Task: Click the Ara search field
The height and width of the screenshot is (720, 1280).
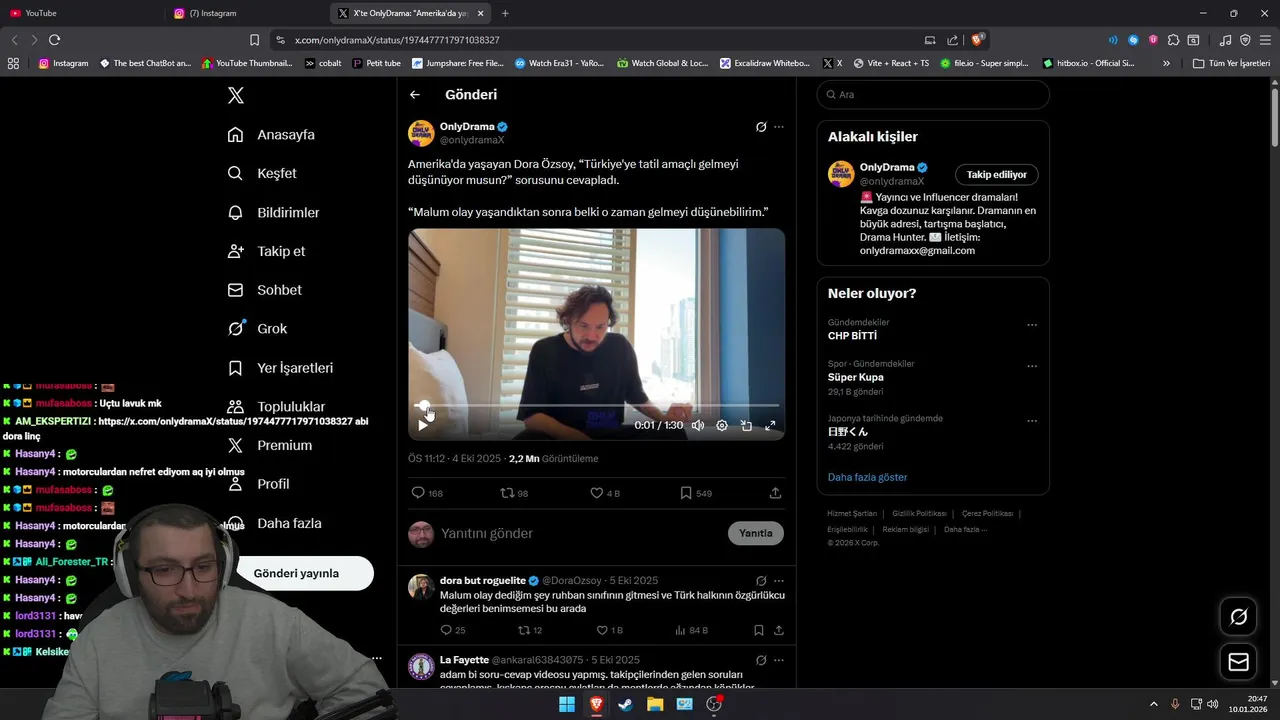Action: [933, 95]
